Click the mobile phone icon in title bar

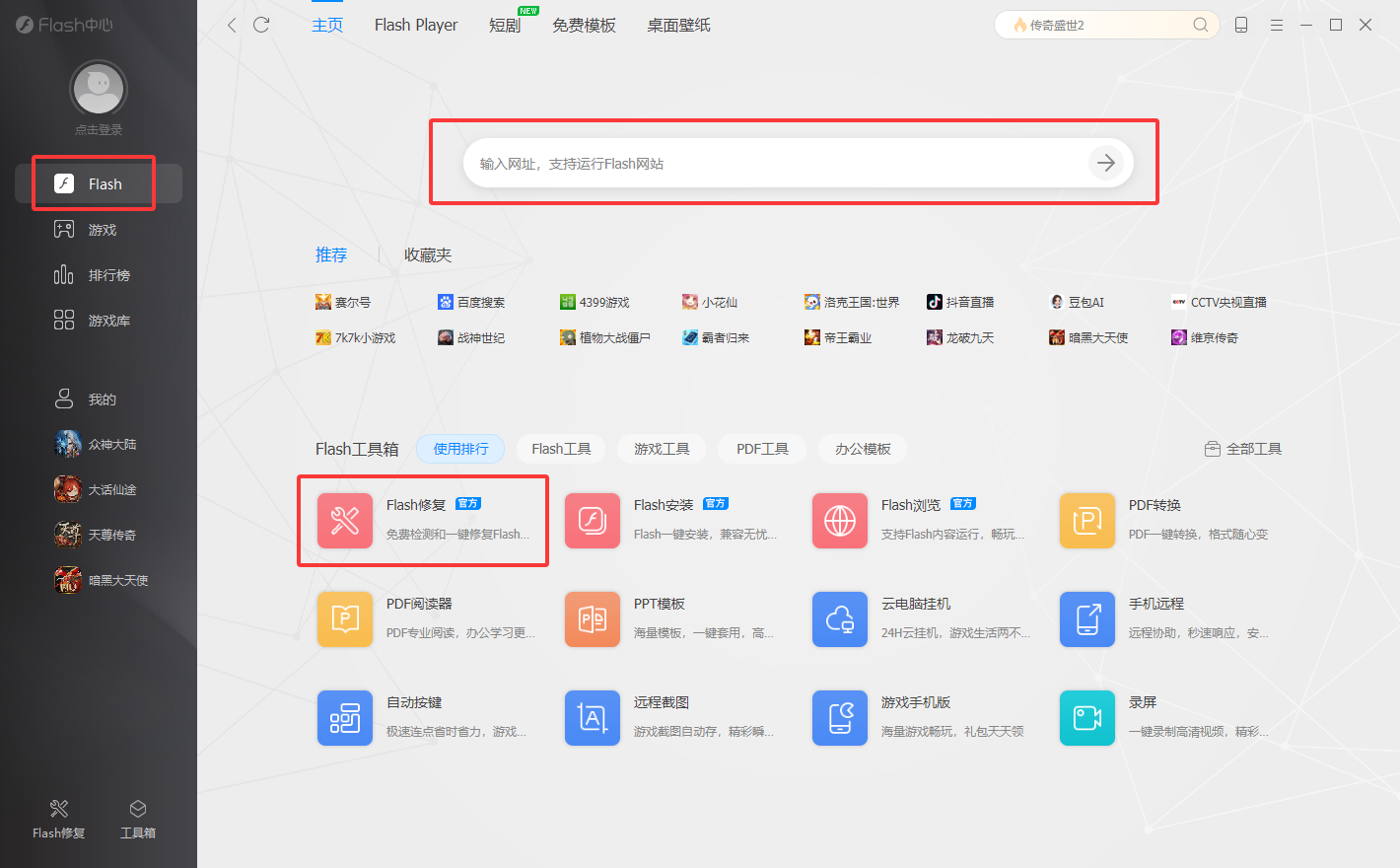pyautogui.click(x=1241, y=25)
